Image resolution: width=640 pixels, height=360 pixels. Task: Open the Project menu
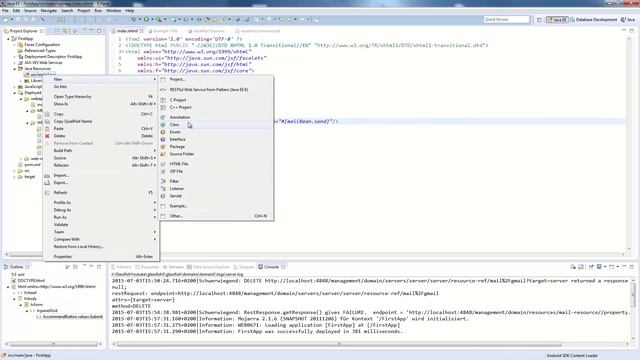click(x=84, y=11)
